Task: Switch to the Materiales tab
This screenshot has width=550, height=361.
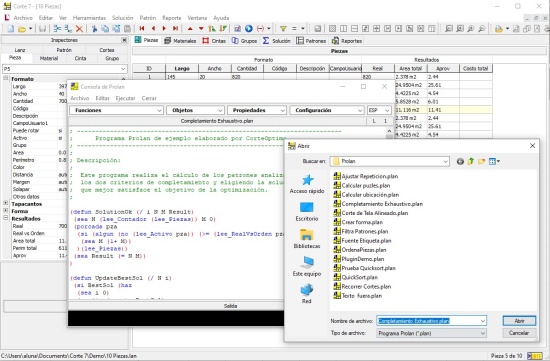Action: (180, 41)
